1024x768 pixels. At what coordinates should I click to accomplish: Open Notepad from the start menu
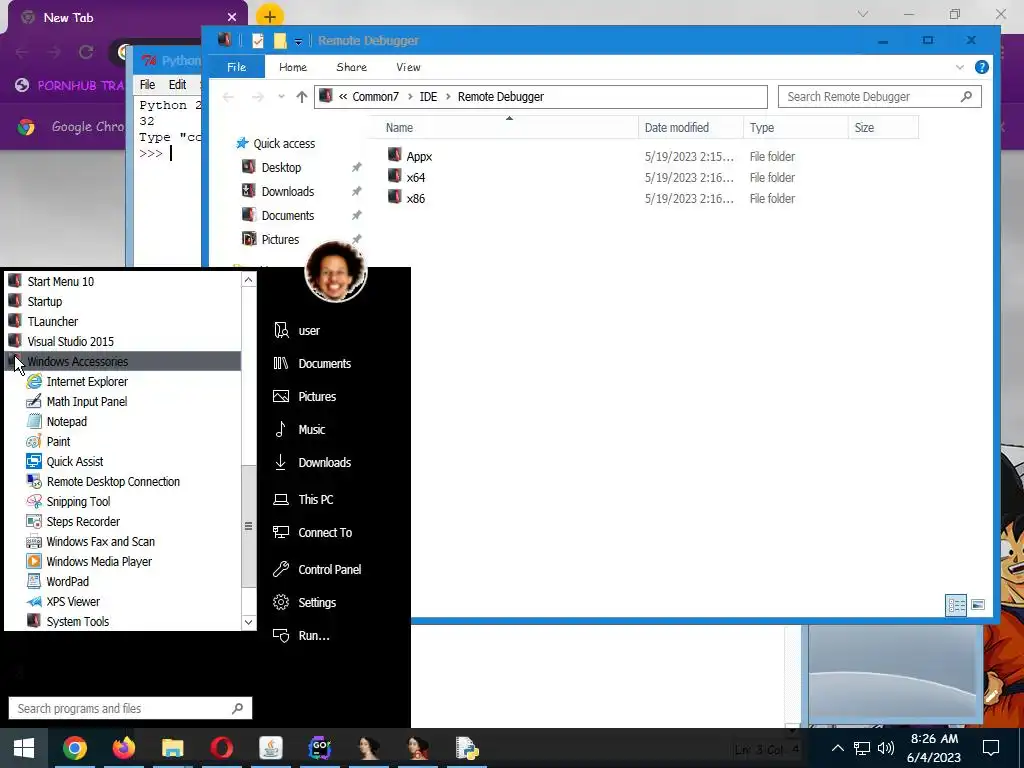pyautogui.click(x=66, y=421)
